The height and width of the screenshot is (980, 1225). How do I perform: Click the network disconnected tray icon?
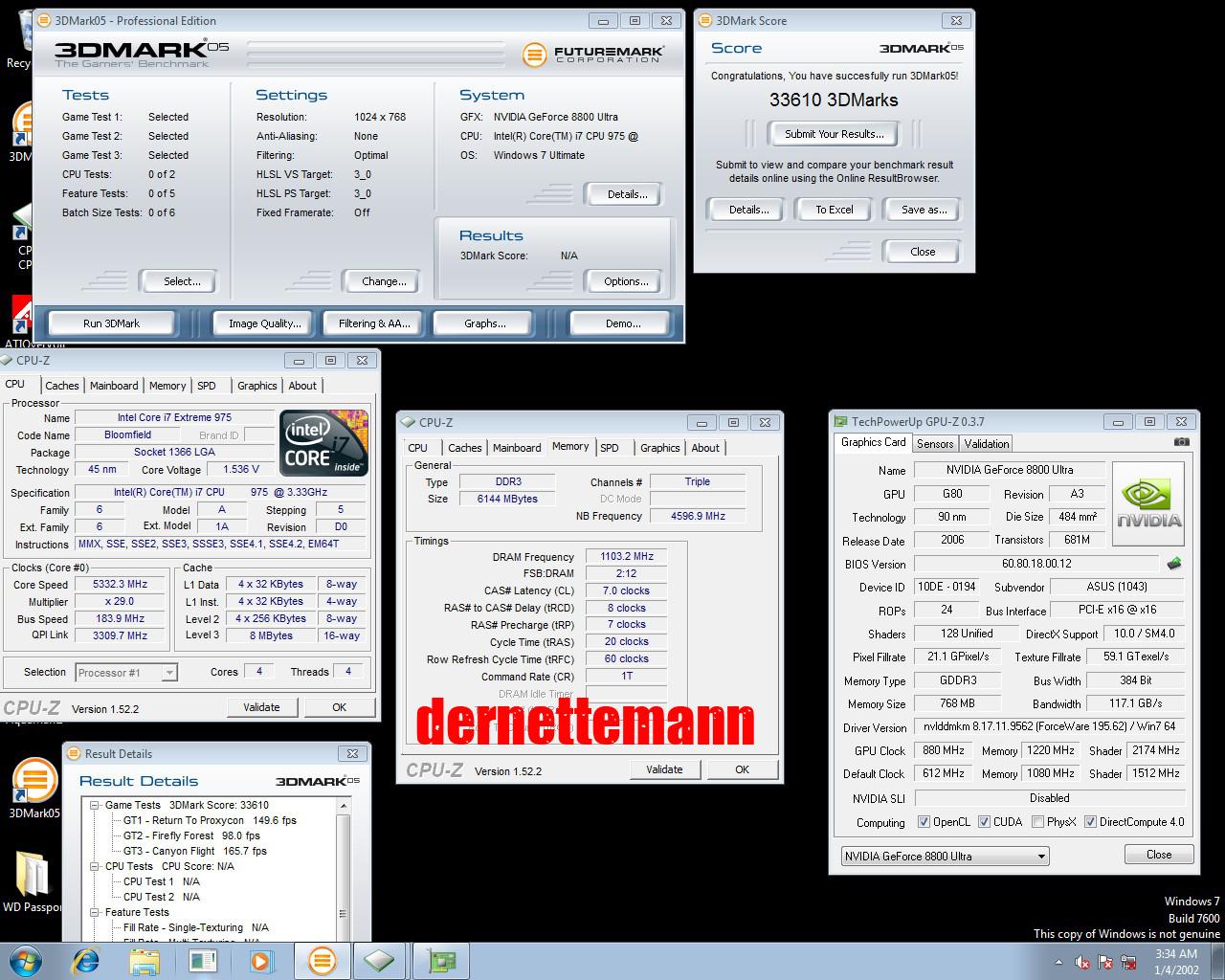(x=1129, y=962)
